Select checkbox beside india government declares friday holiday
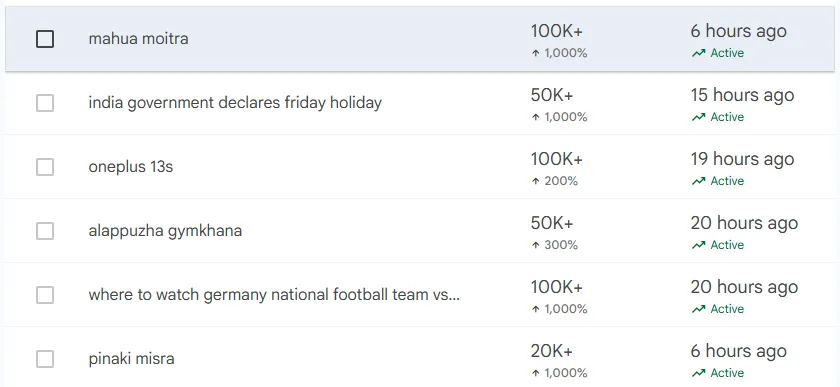The height and width of the screenshot is (387, 840). (x=45, y=103)
